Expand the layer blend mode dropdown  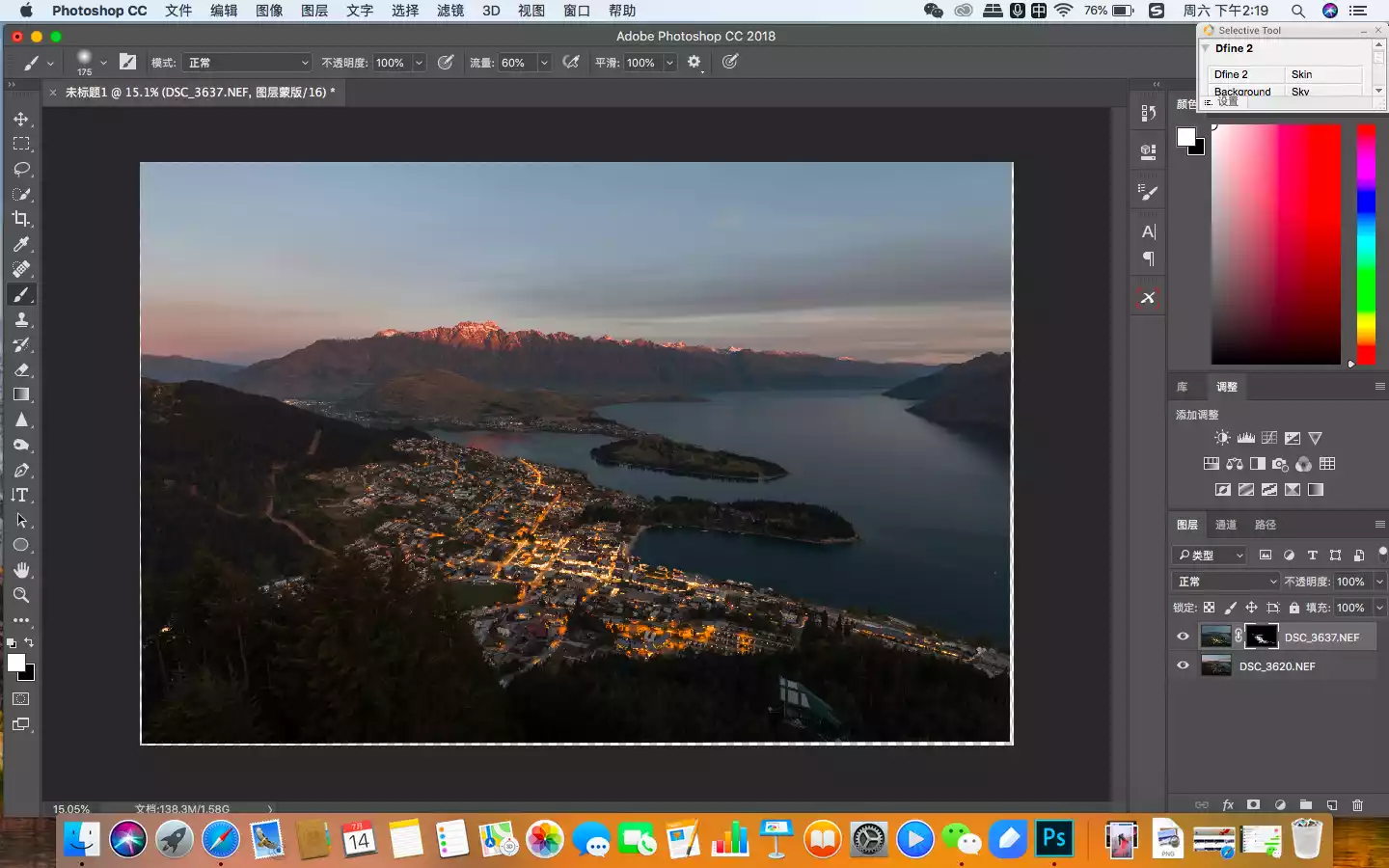1226,582
